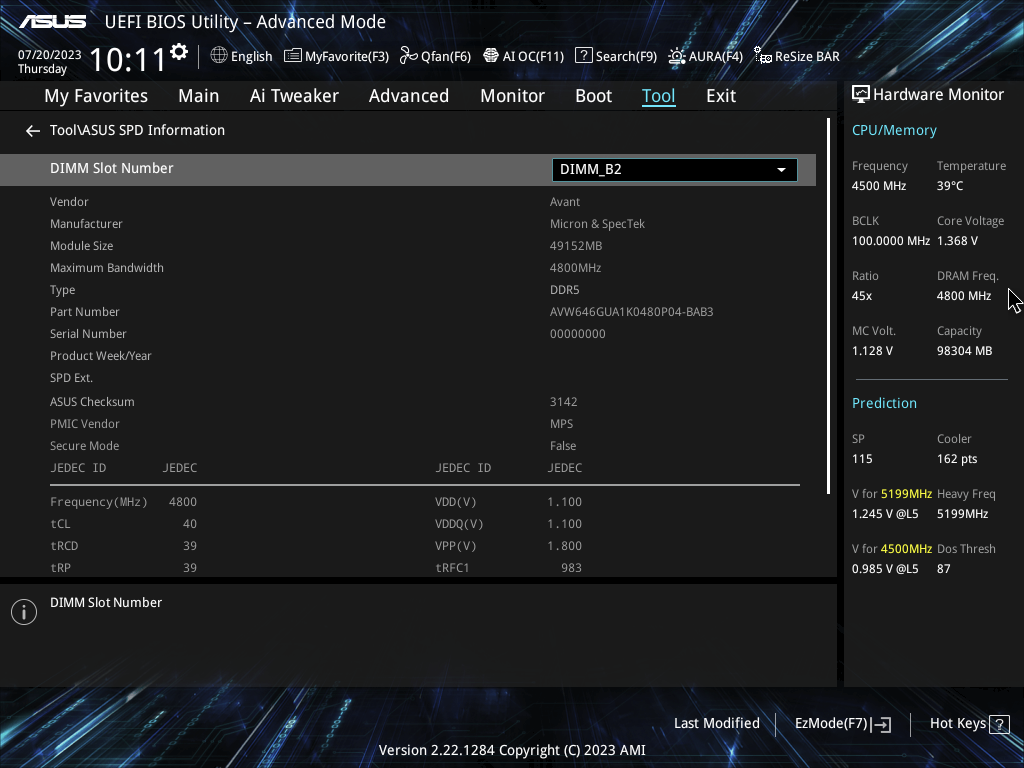Screen dimensions: 1024x768
Task: Click AURA(F4) label
Action: coord(716,56)
